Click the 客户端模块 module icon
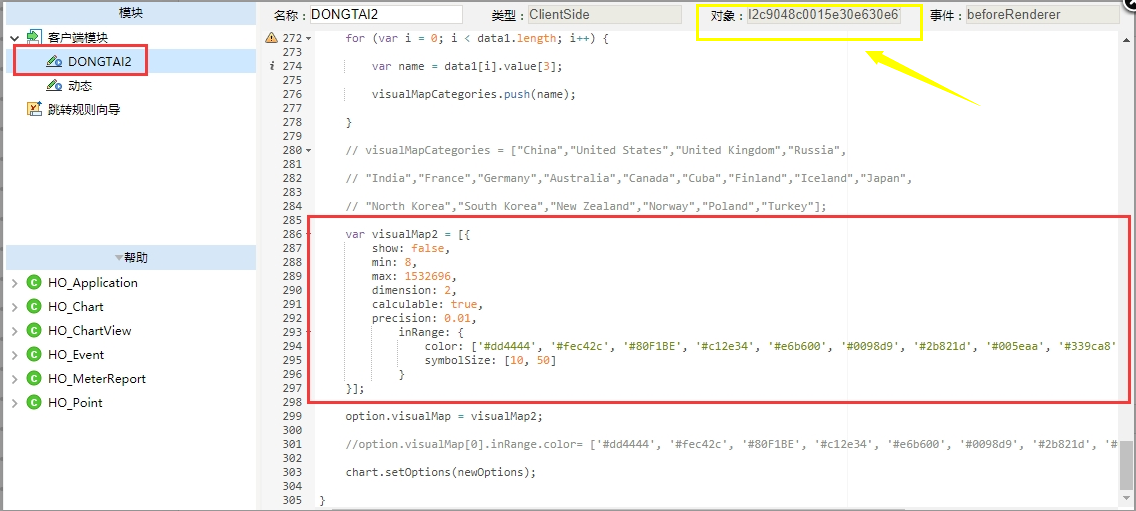 (34, 37)
